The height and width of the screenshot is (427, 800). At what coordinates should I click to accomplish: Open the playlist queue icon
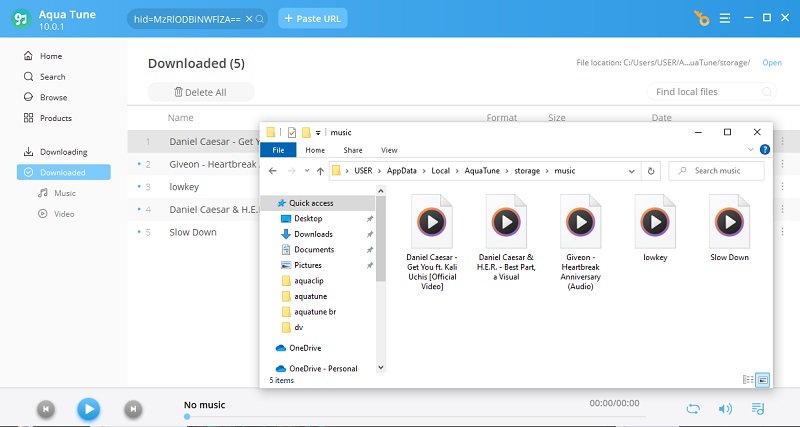click(758, 409)
